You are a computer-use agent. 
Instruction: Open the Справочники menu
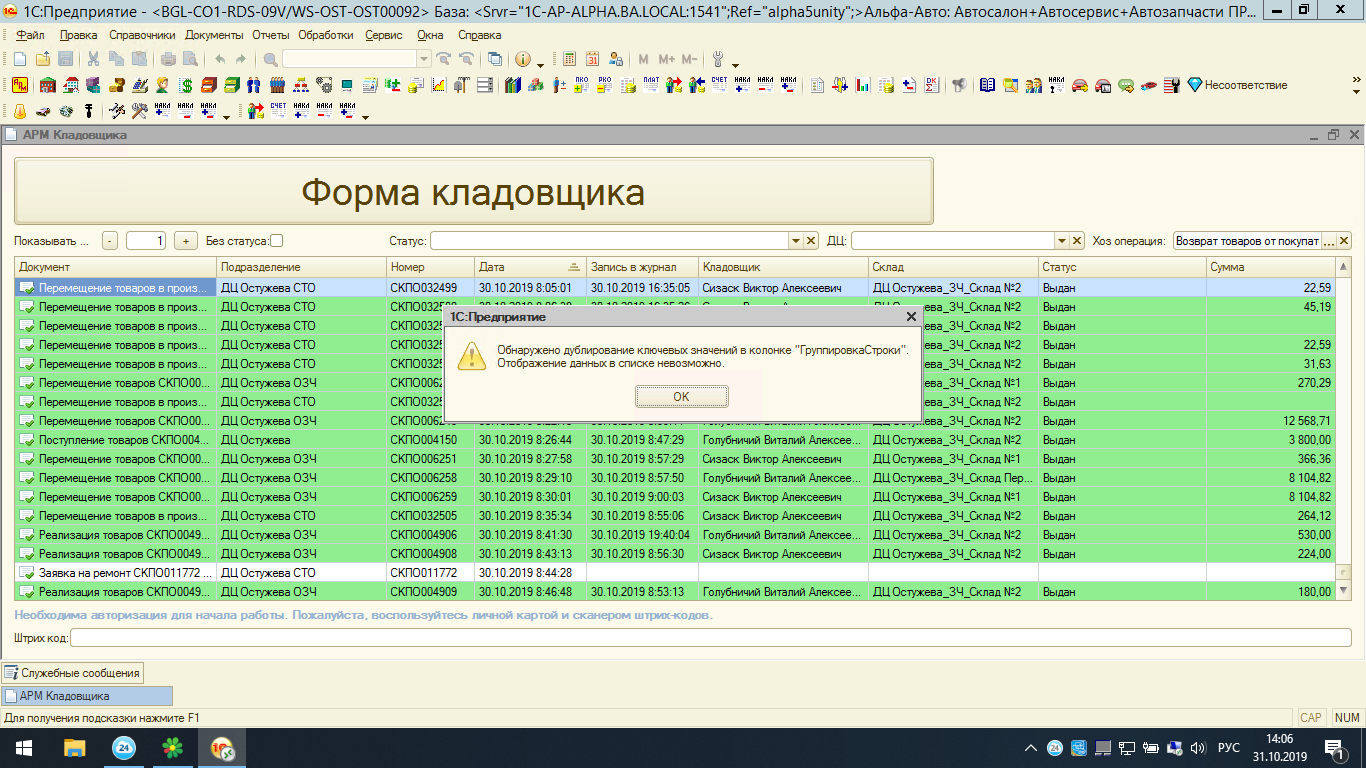tap(142, 35)
